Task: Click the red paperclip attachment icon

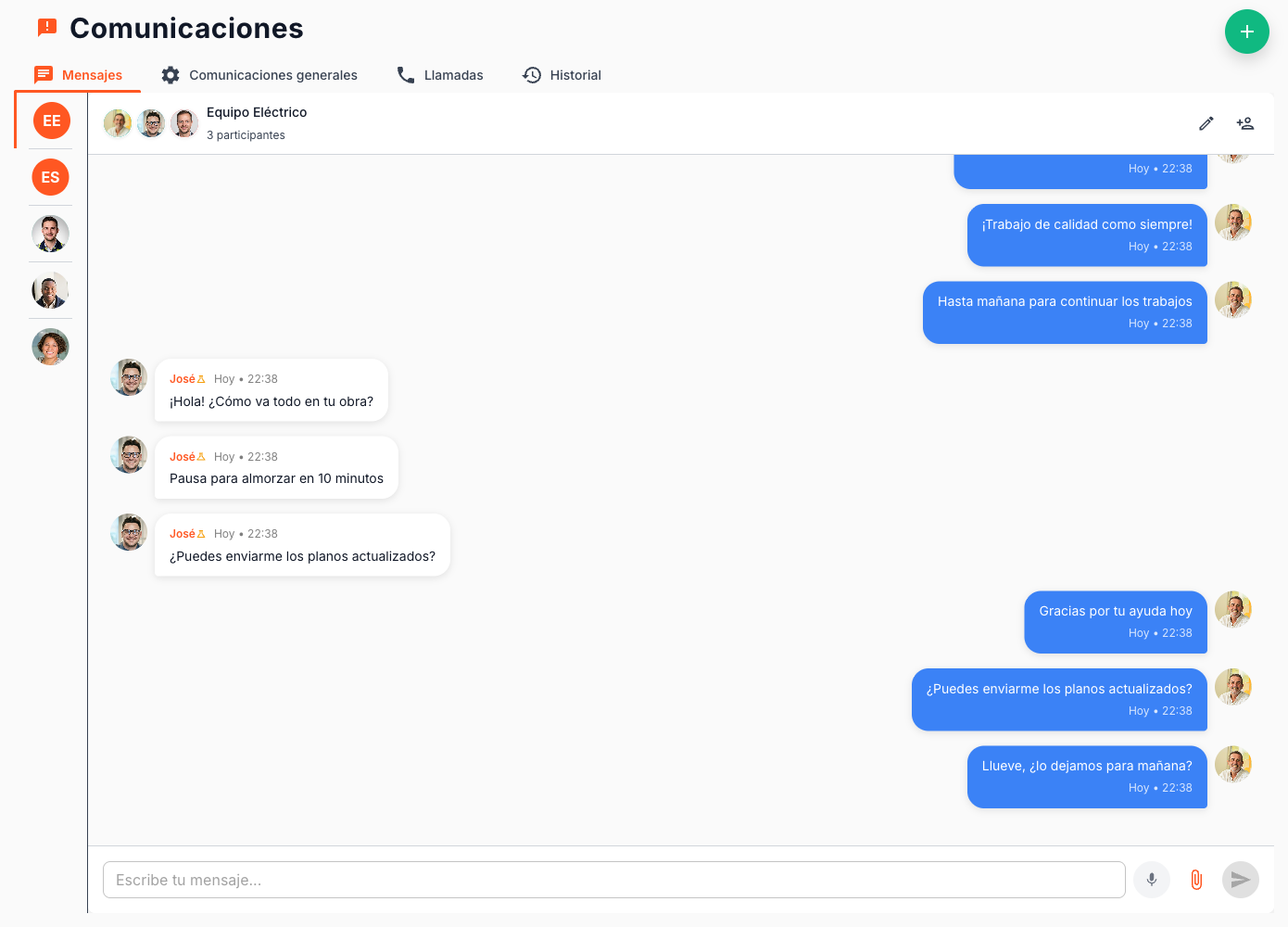Action: (1195, 880)
